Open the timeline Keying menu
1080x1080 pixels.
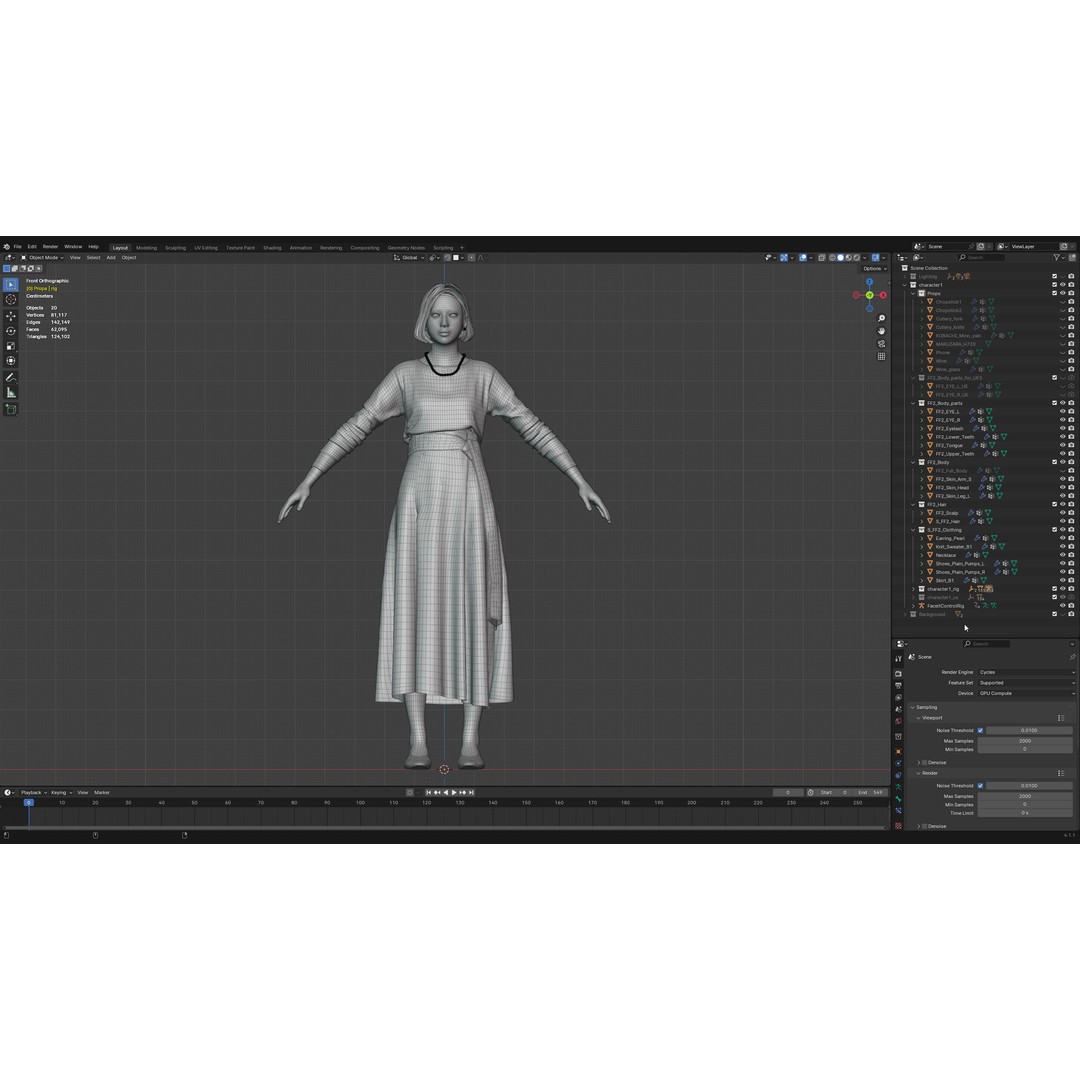[61, 793]
